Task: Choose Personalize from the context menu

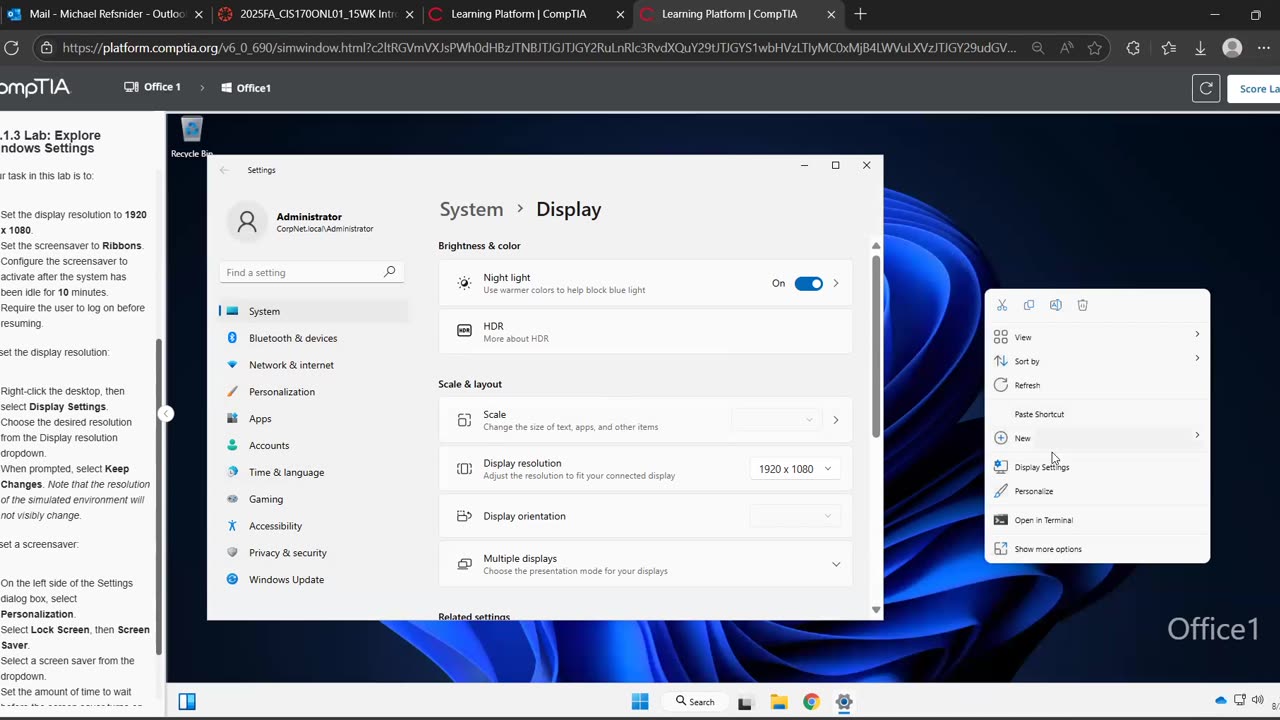Action: (1097, 491)
